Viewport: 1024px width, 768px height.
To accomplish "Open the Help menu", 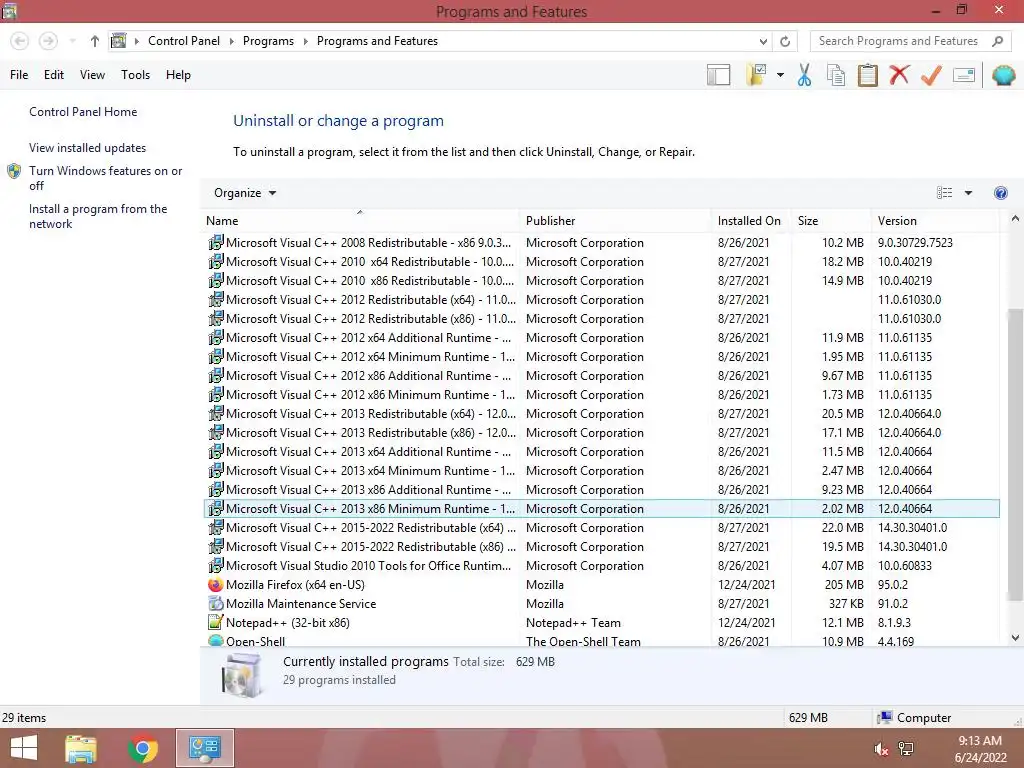I will [178, 75].
